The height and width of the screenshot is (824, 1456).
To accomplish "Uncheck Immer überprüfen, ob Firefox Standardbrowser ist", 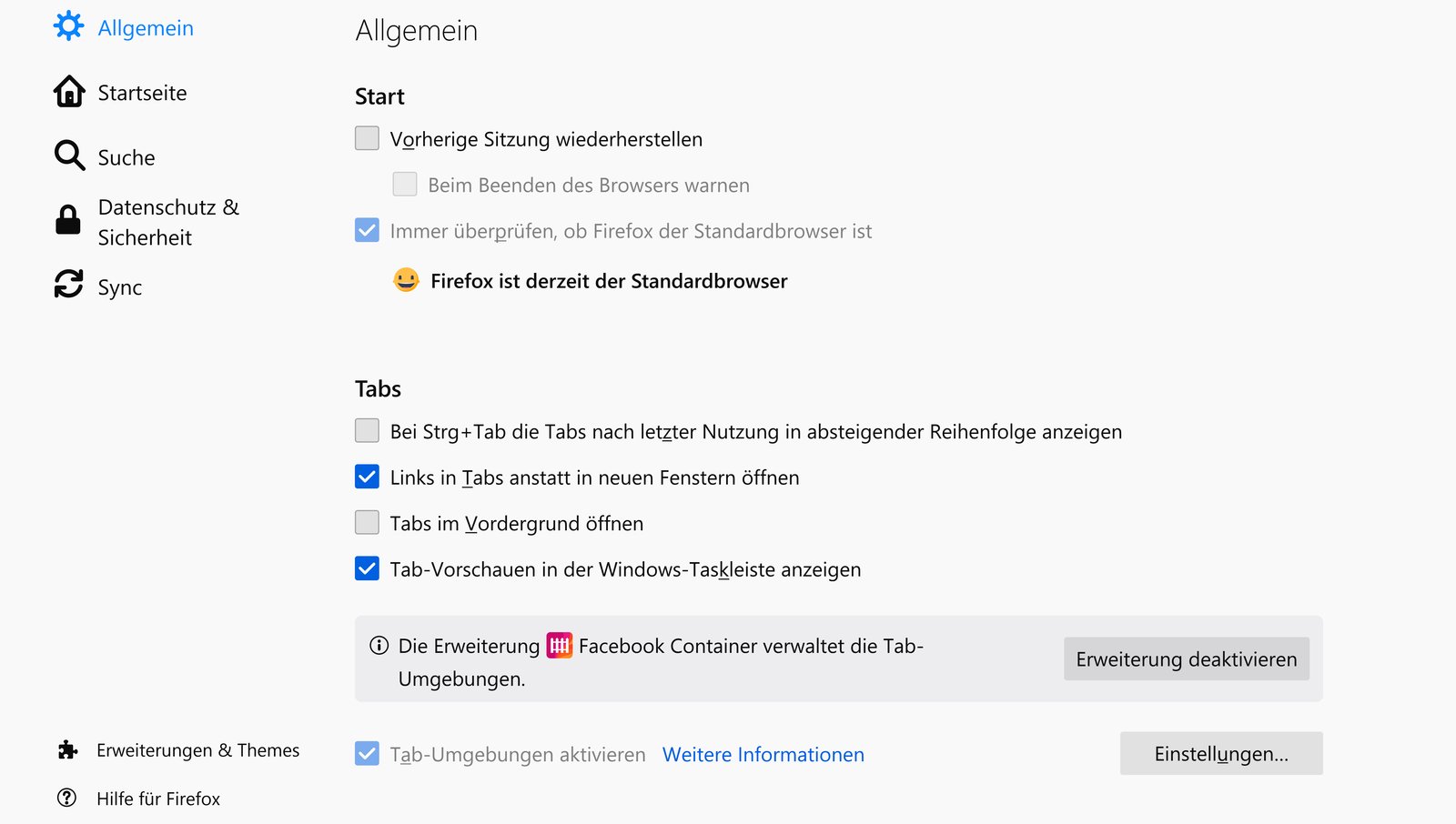I will tap(367, 230).
